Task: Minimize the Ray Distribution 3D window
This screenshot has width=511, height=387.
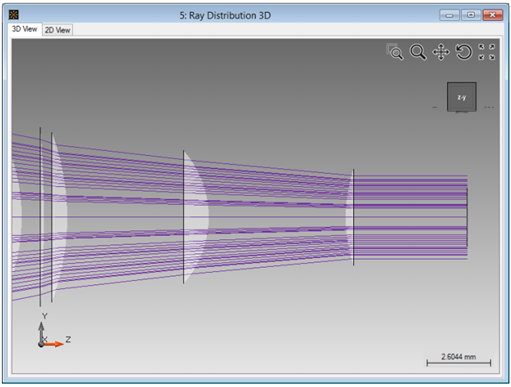Action: coord(449,15)
